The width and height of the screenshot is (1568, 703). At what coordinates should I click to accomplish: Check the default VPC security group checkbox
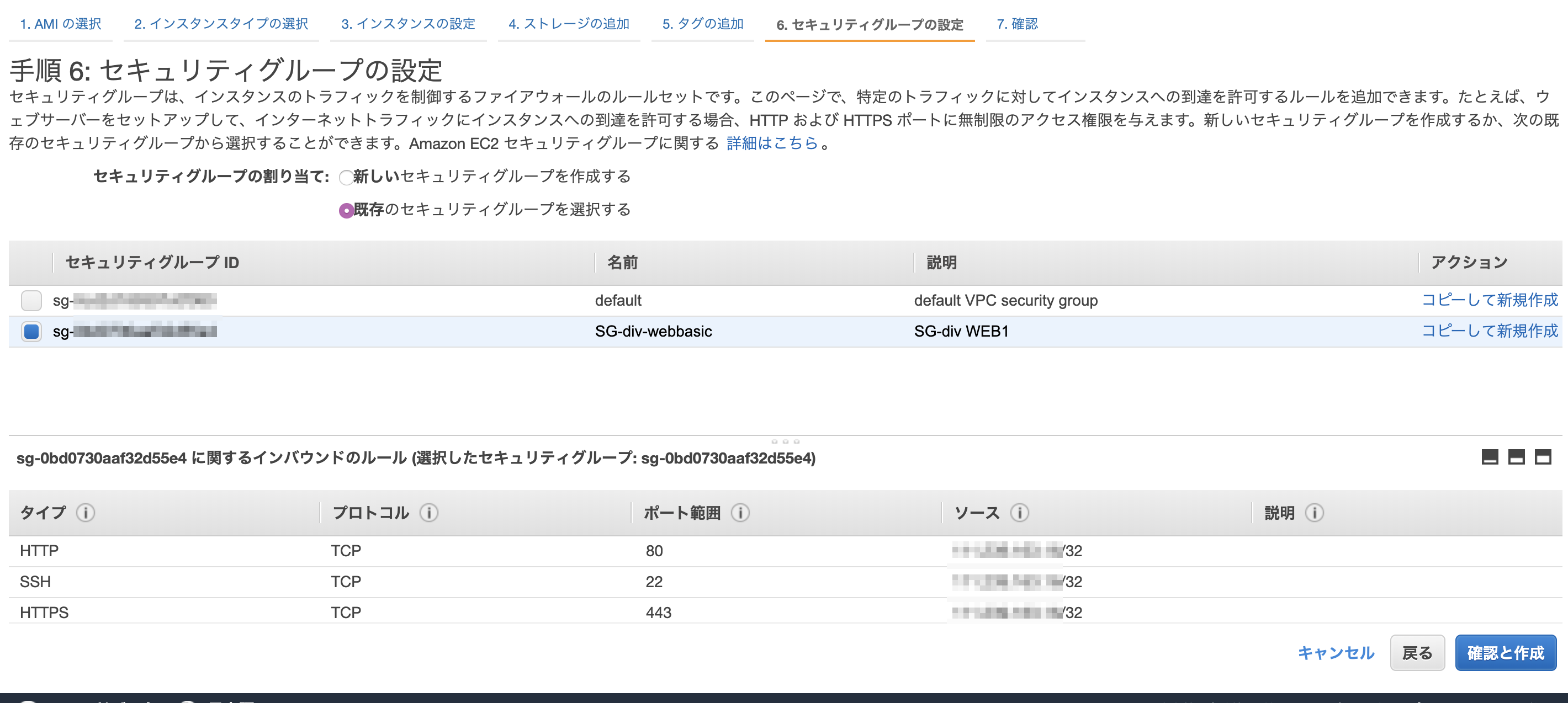(31, 300)
